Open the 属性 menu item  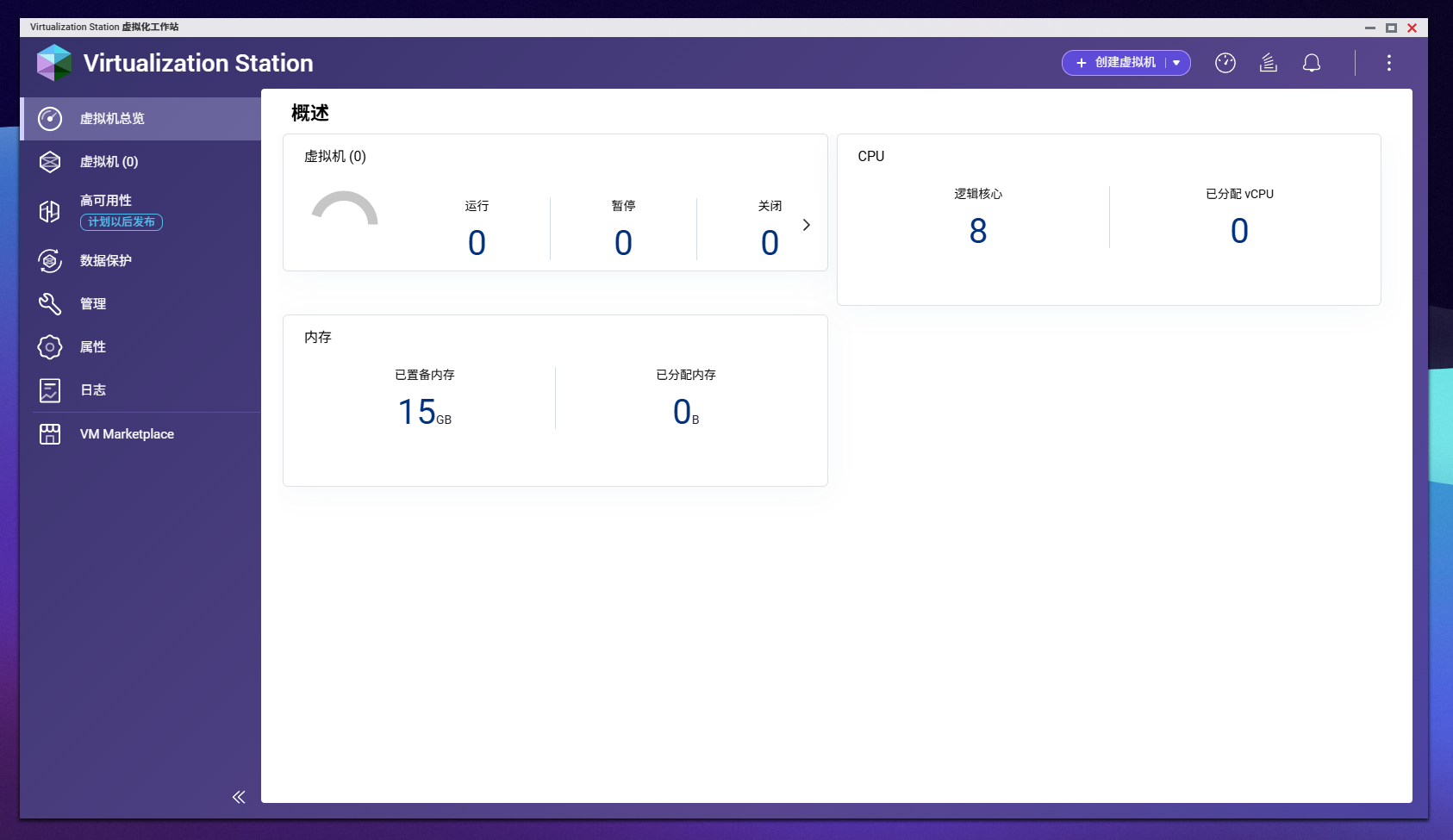140,346
